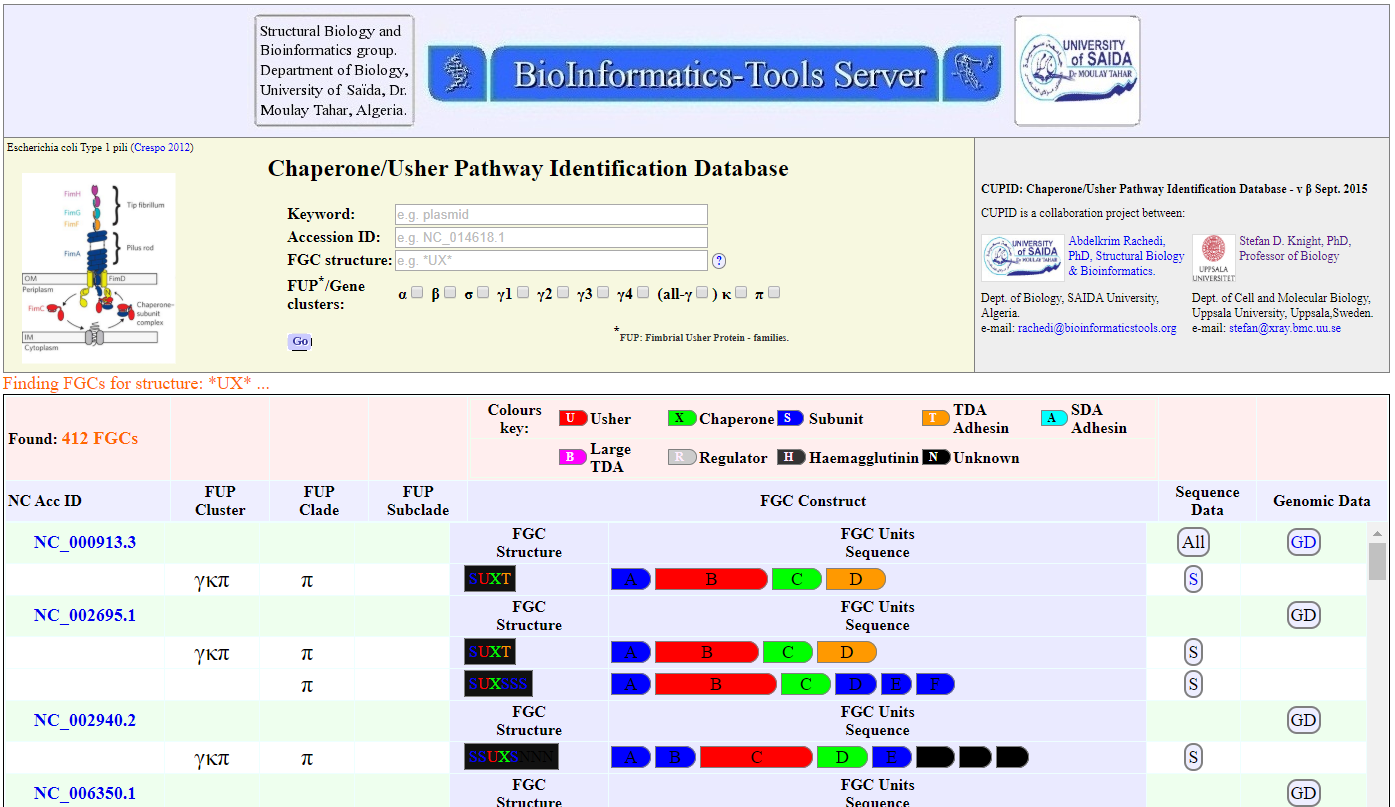This screenshot has width=1395, height=807.
Task: Open All sequence data for NC_000913.3
Action: coord(1193,543)
